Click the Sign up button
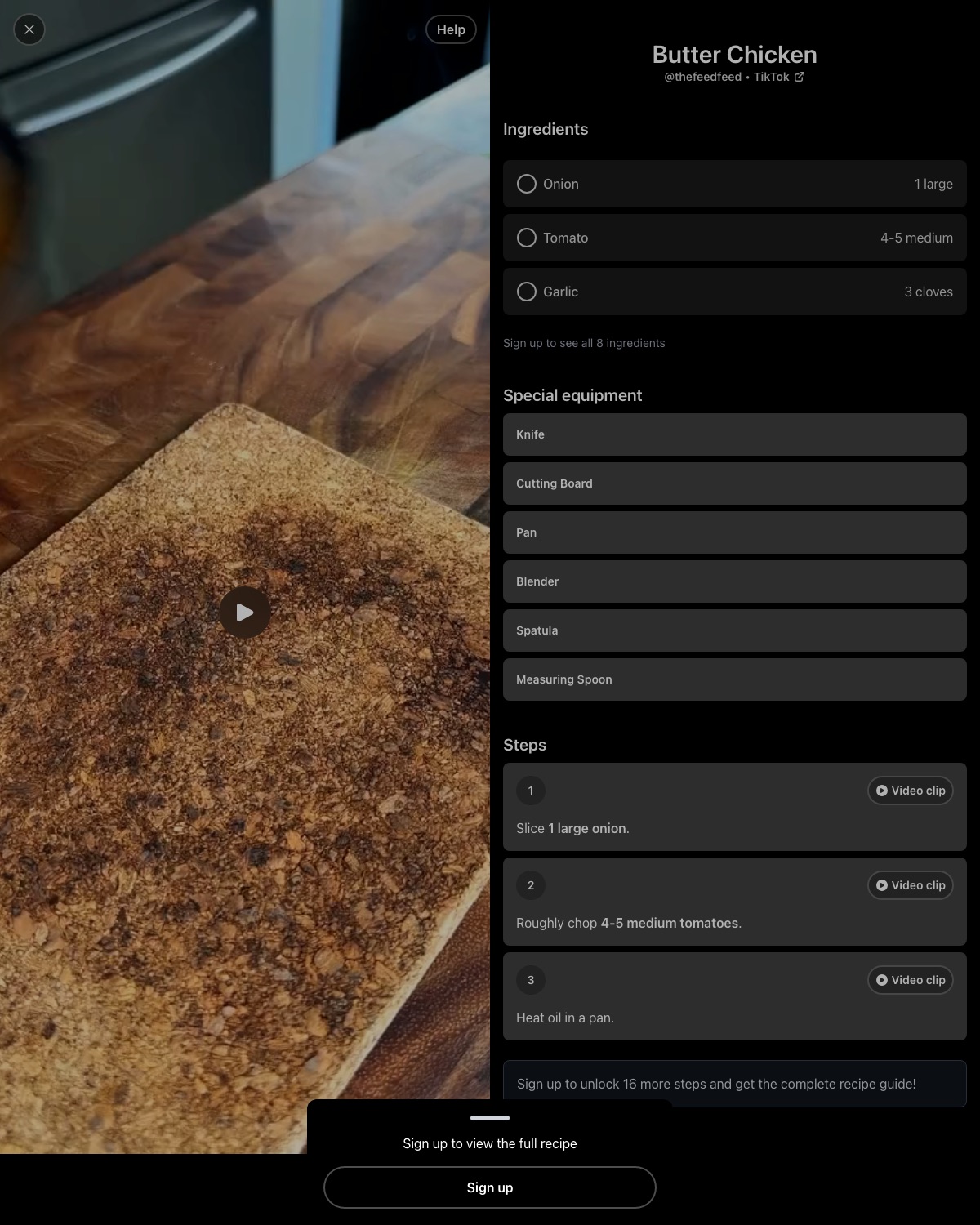The image size is (980, 1225). point(490,1187)
